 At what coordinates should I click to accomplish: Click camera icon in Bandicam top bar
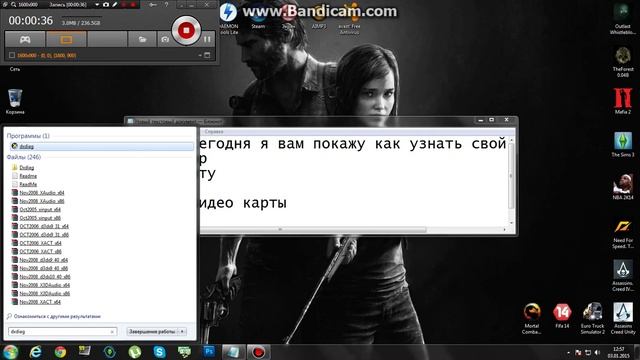pyautogui.click(x=106, y=4)
